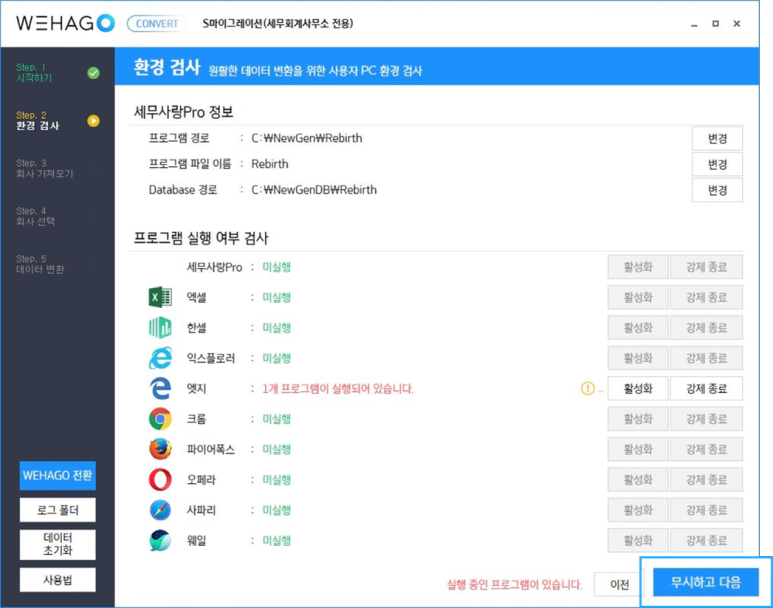The width and height of the screenshot is (773, 608).
Task: Click the Firefox (파이어폭스) icon
Action: 160,449
